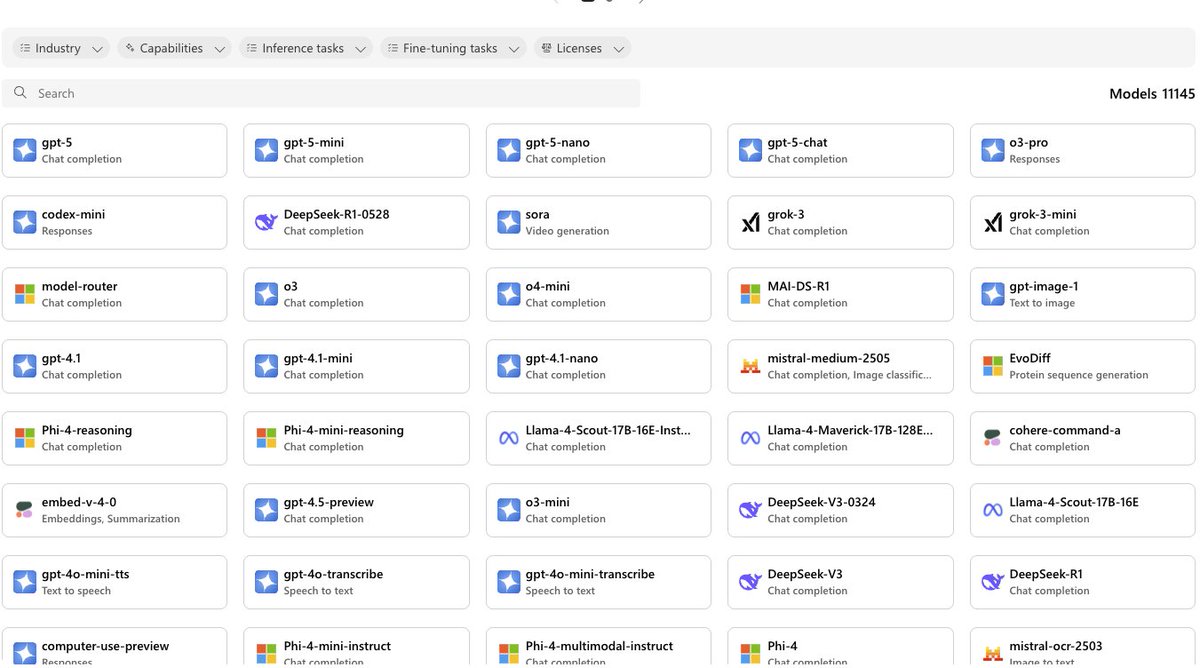The width and height of the screenshot is (1200, 668).
Task: Click the sora model icon
Action: pos(509,222)
